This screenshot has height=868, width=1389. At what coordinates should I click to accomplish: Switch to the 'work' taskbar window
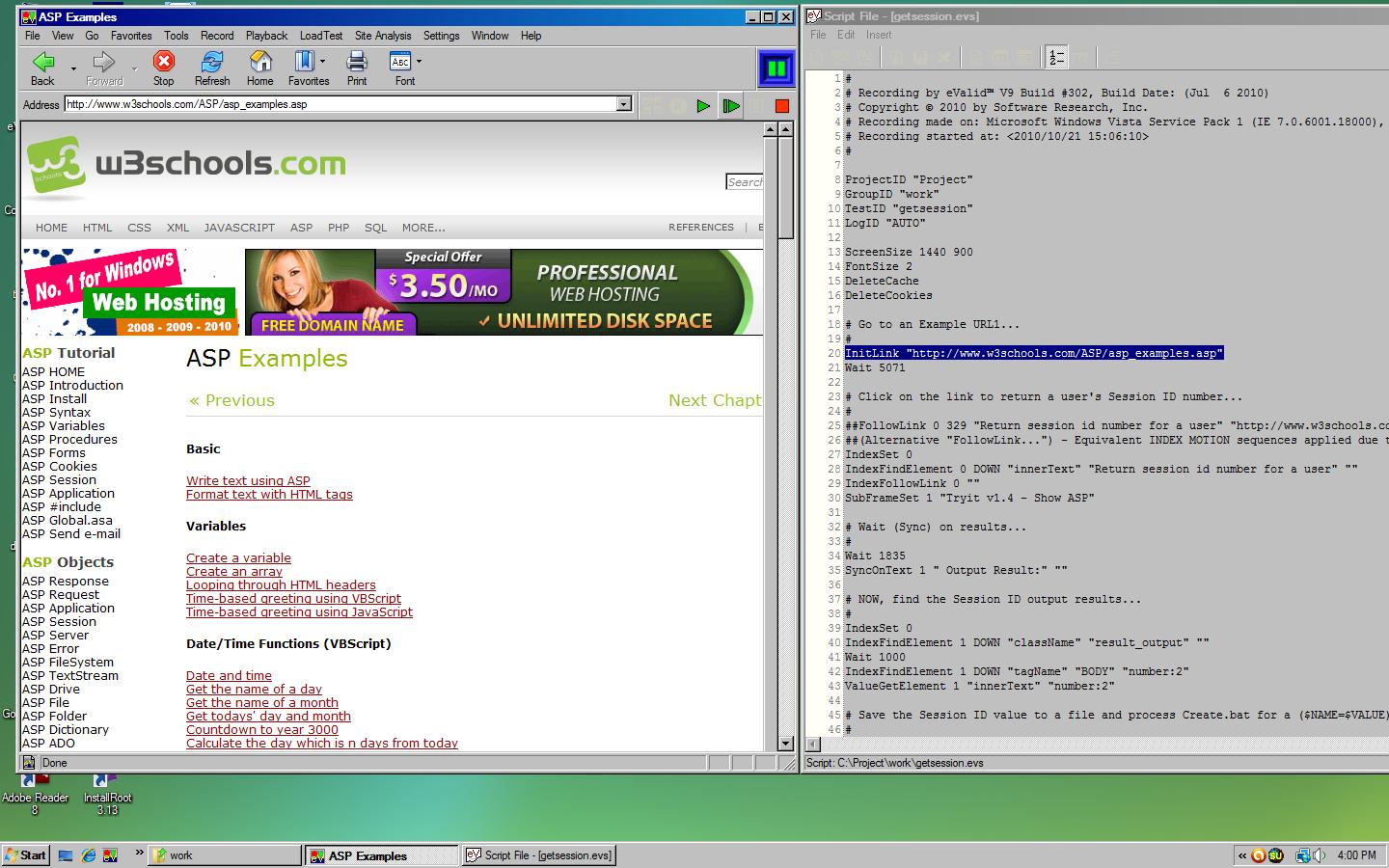click(x=225, y=855)
